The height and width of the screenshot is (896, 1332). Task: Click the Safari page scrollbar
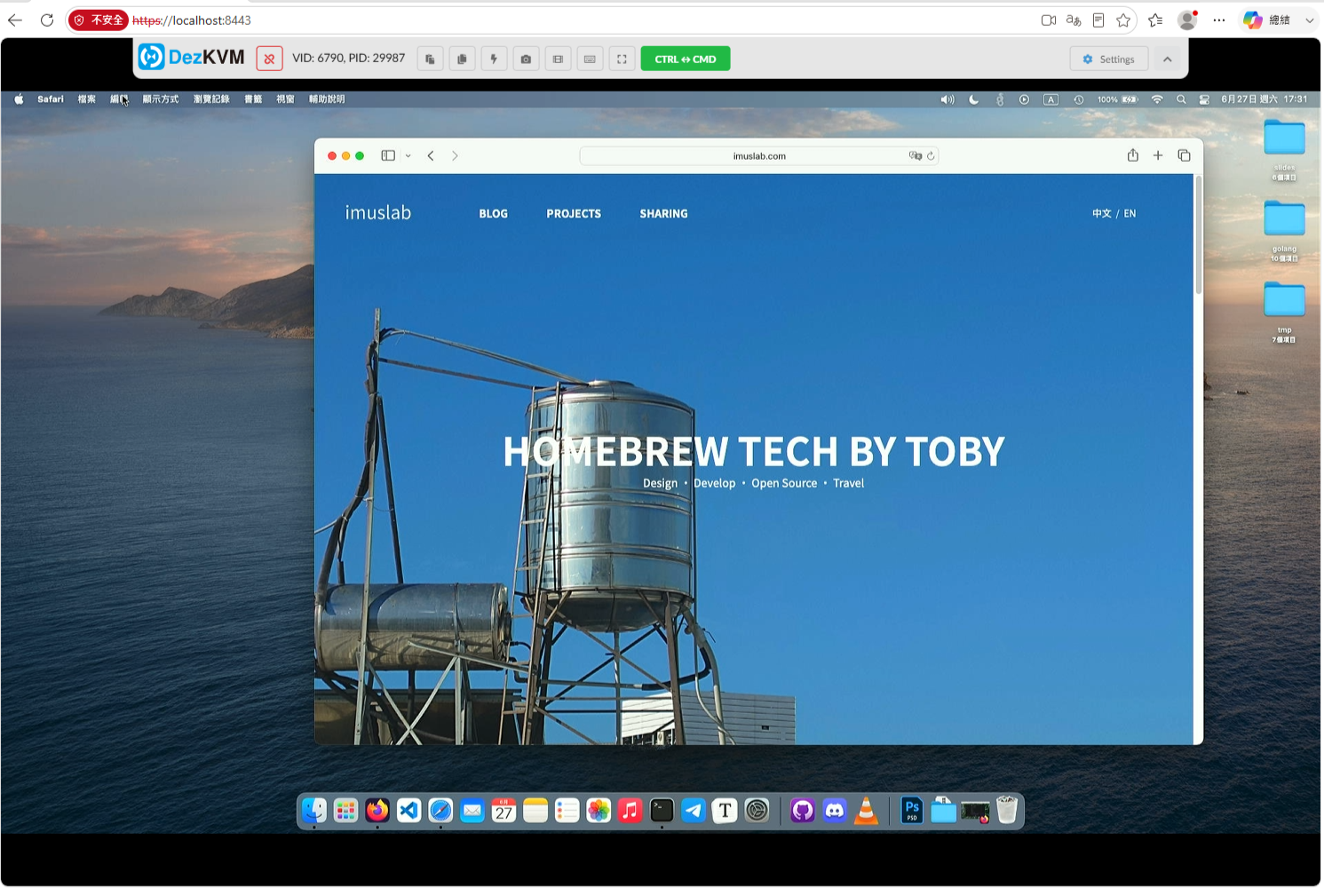pyautogui.click(x=1199, y=235)
